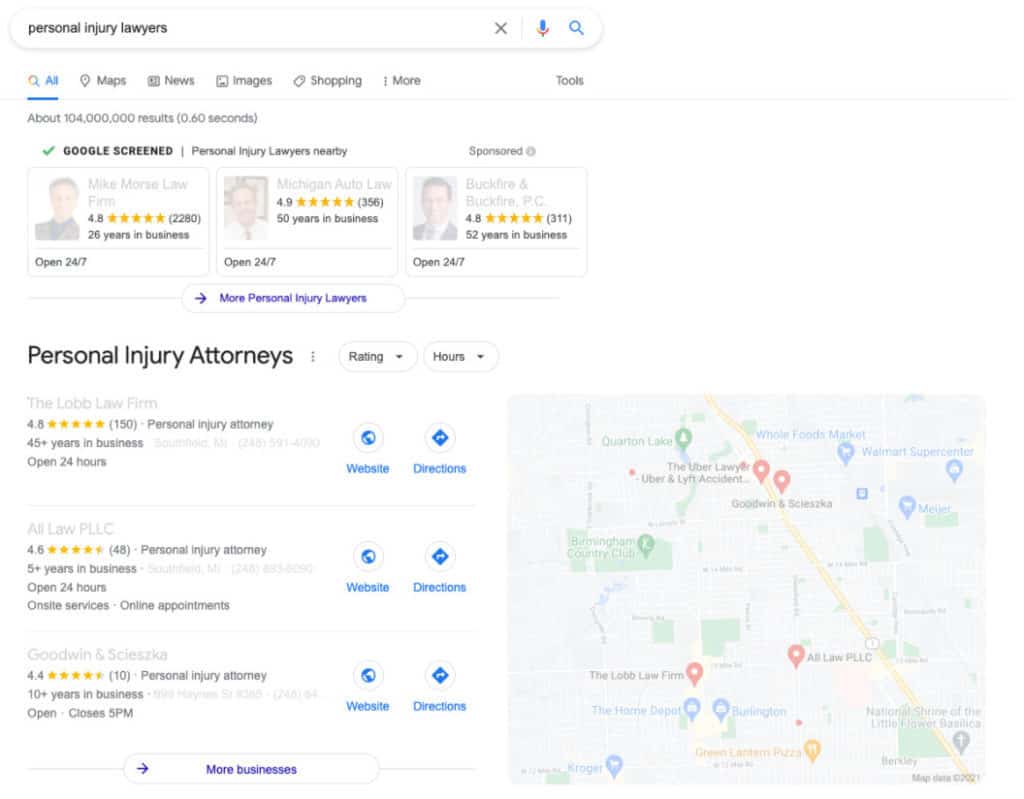Select The Lobb Law Firm map pin
Screen dimensions: 1024x799
(x=694, y=674)
